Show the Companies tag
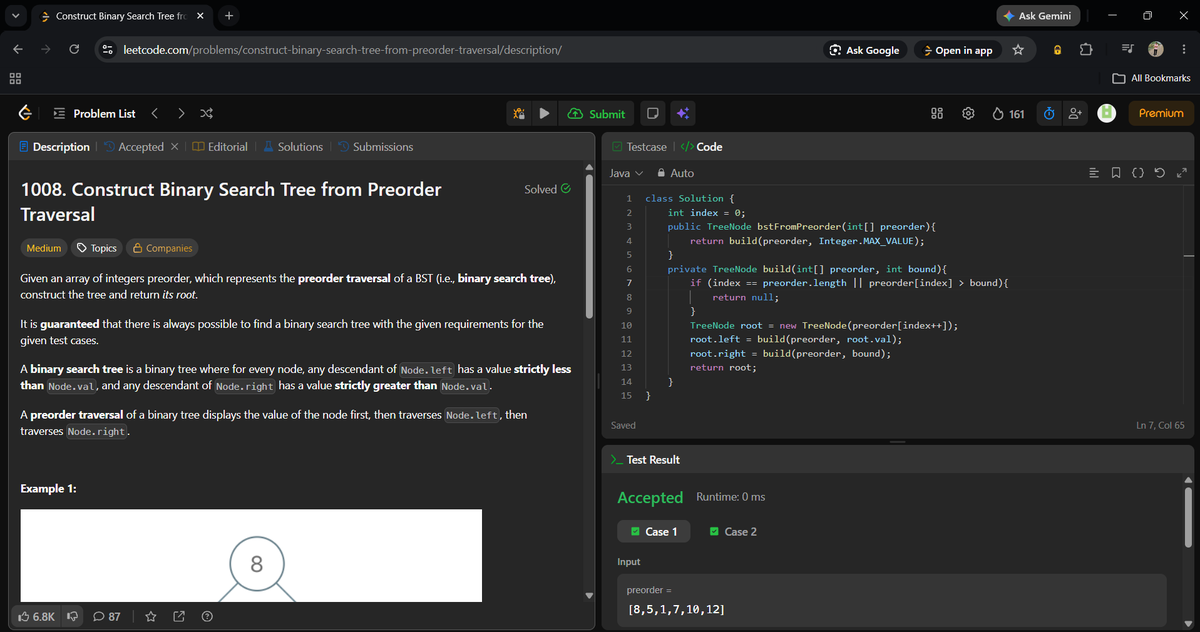The image size is (1200, 632). point(162,248)
